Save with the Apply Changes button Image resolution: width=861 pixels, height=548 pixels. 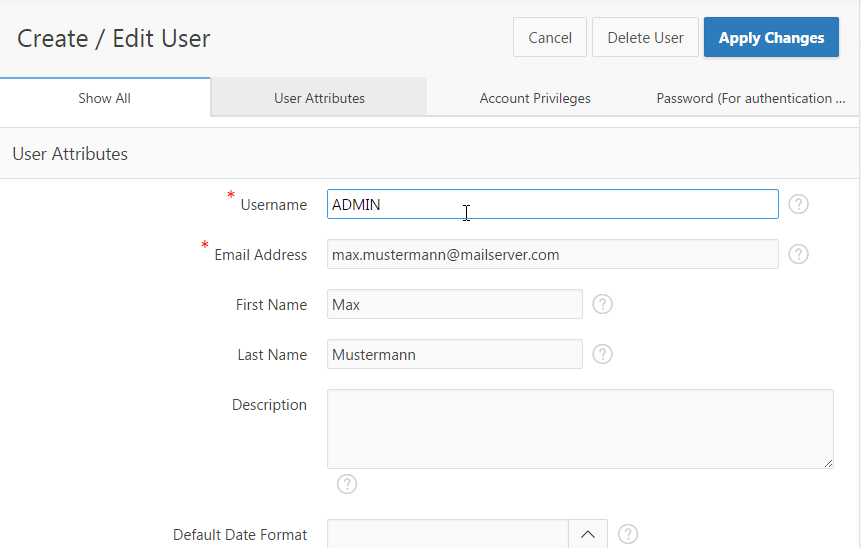771,38
